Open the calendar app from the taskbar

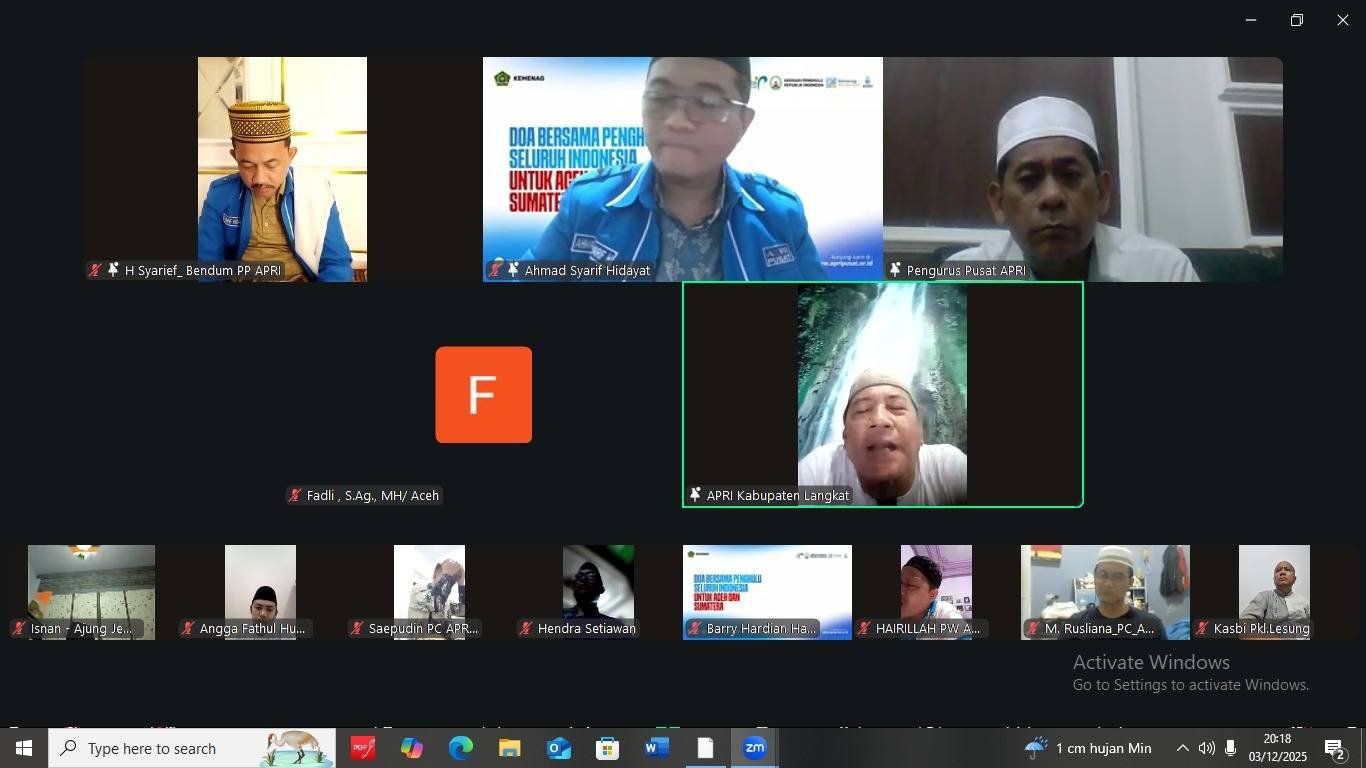(x=607, y=747)
